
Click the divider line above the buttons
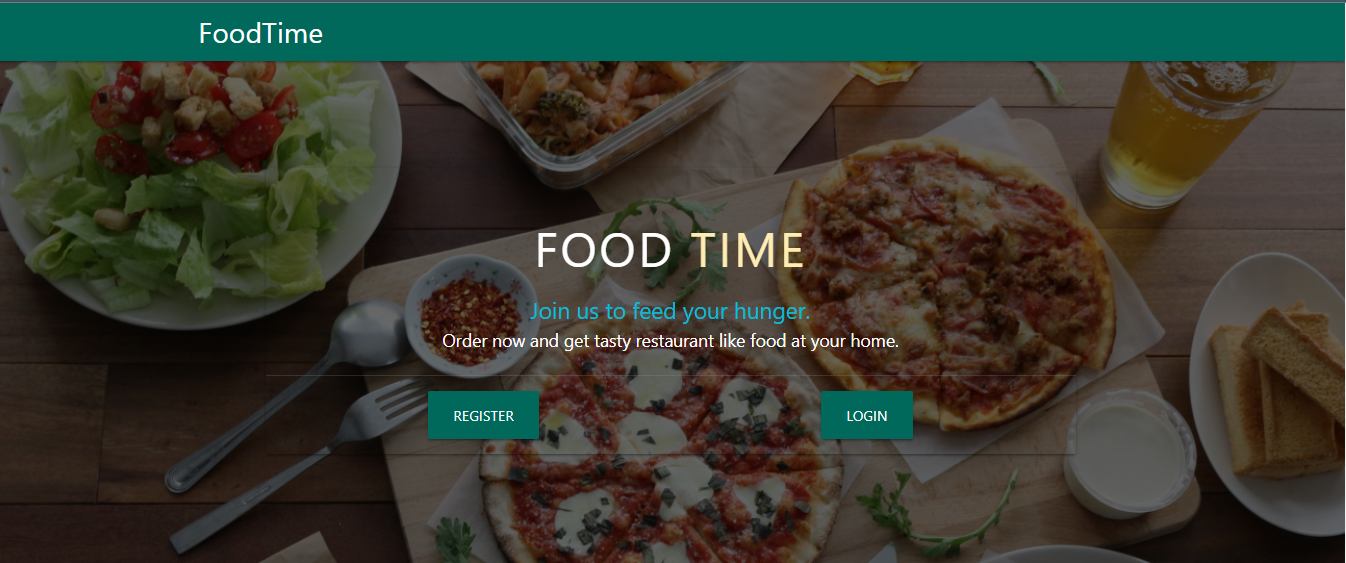pos(670,376)
